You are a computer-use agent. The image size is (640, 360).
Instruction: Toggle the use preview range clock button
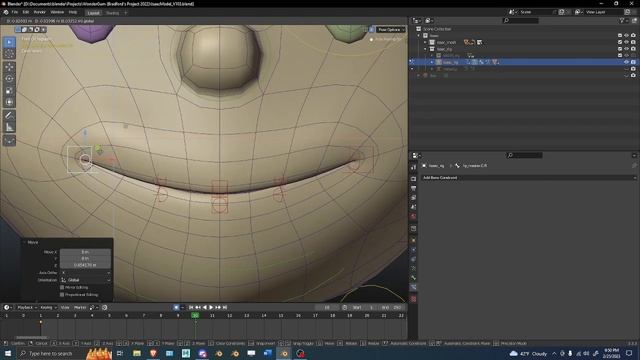click(x=344, y=307)
